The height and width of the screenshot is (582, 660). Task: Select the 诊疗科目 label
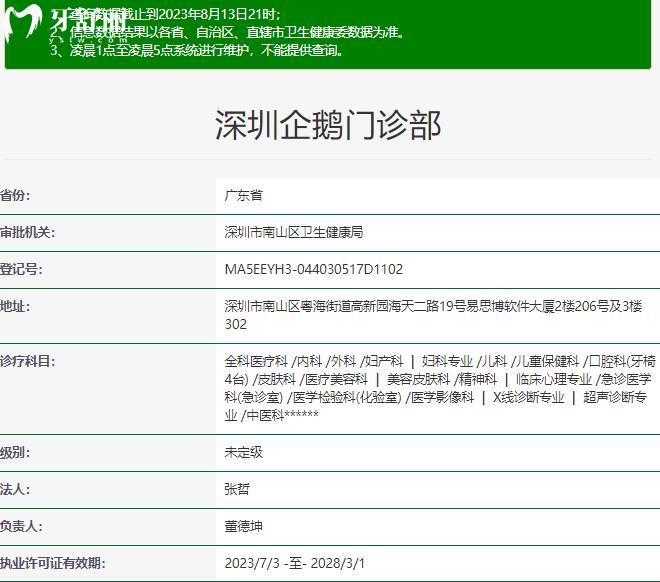[x=27, y=361]
